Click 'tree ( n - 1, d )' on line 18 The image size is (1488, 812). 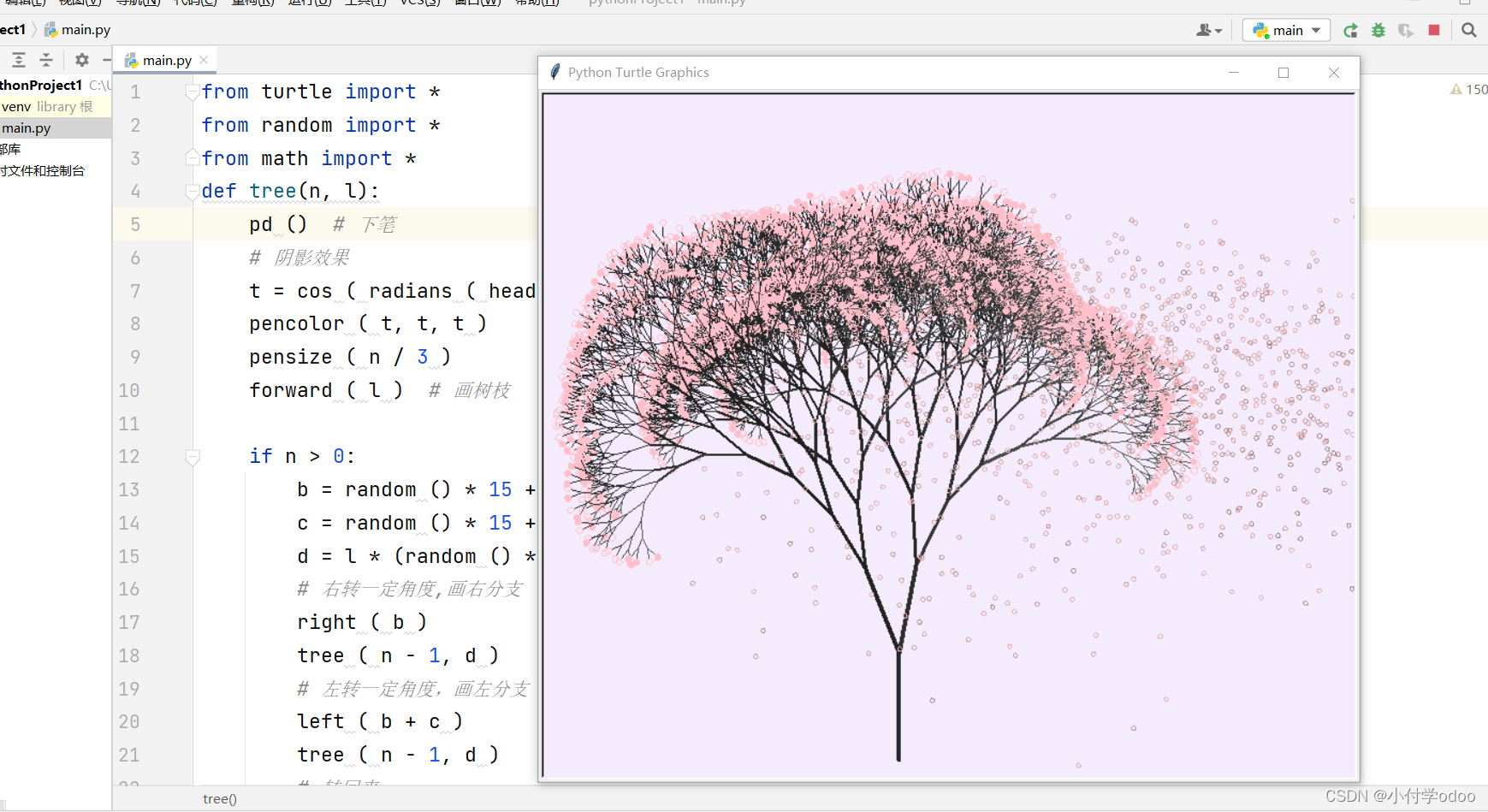(398, 655)
